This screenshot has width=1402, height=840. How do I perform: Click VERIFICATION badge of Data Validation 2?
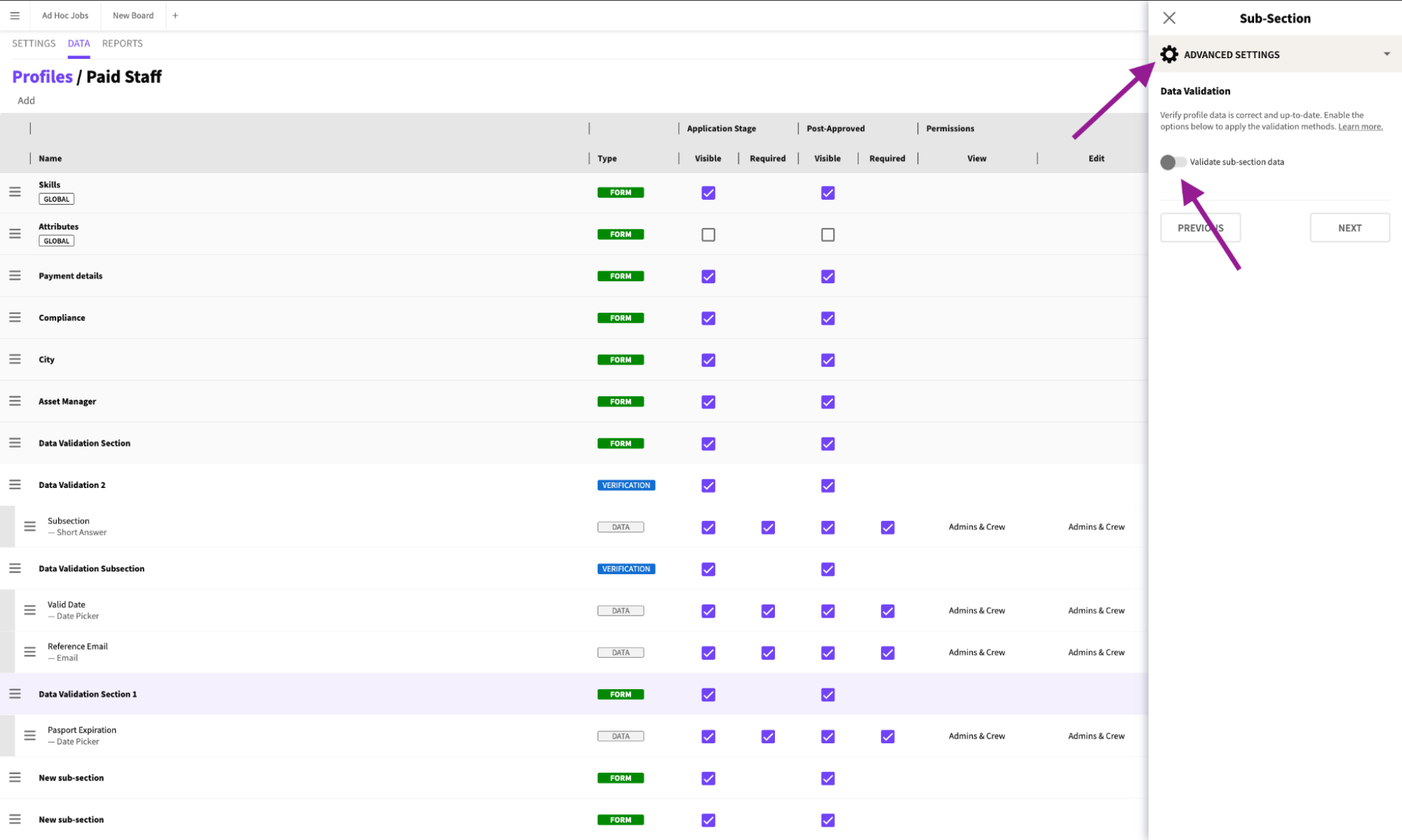coord(626,485)
